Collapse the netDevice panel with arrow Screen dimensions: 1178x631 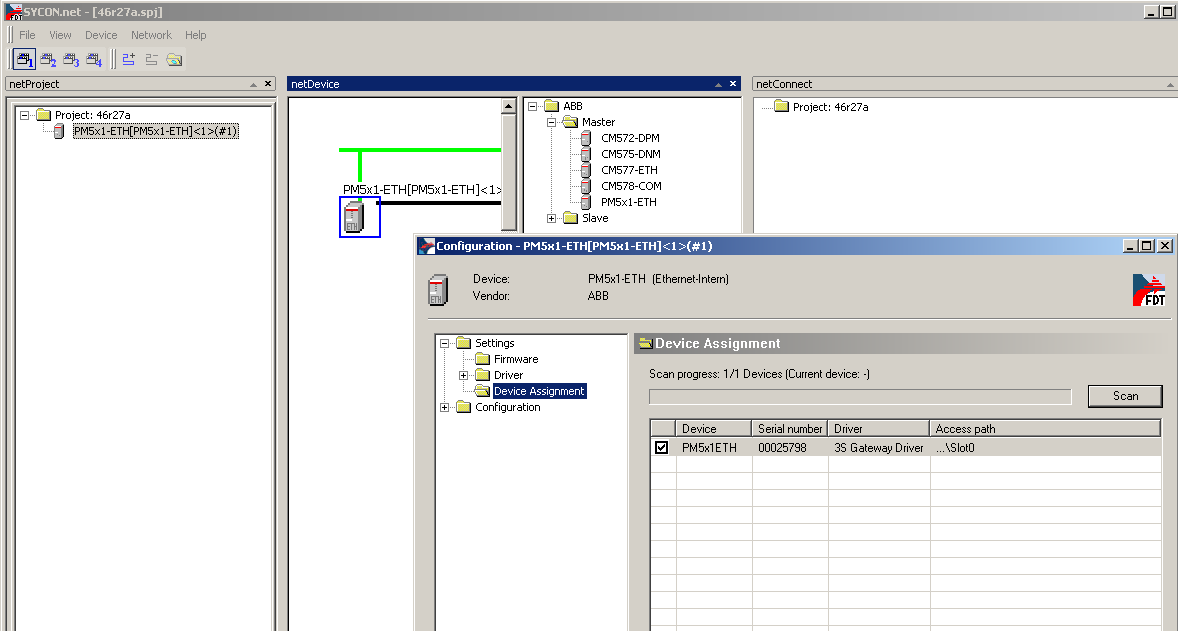718,84
